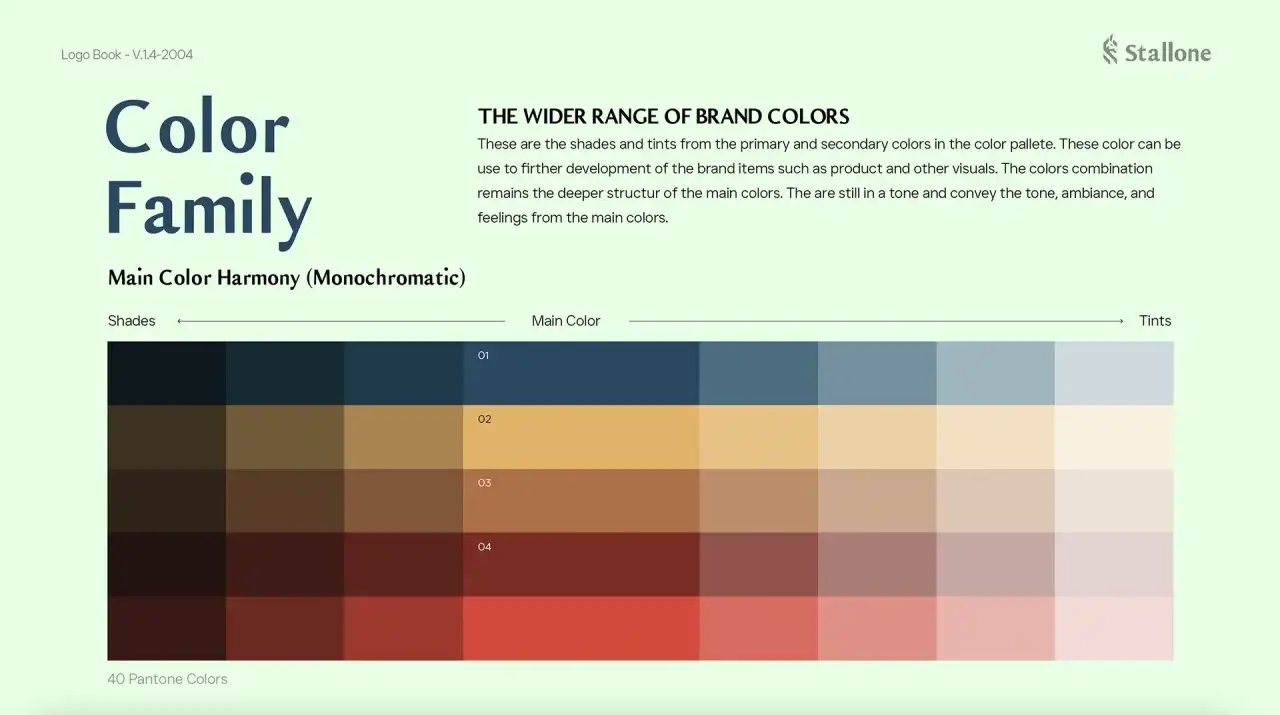Viewport: 1280px width, 715px height.
Task: Select the dark maroon main swatch 04
Action: coord(581,565)
